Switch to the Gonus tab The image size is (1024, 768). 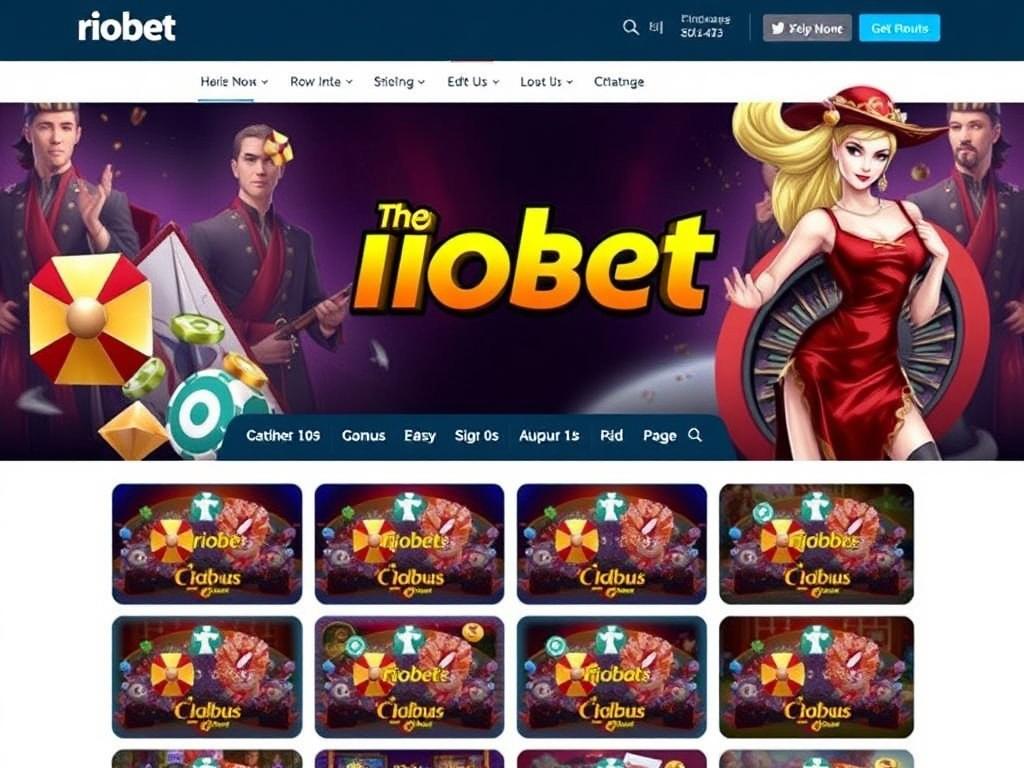pyautogui.click(x=363, y=436)
